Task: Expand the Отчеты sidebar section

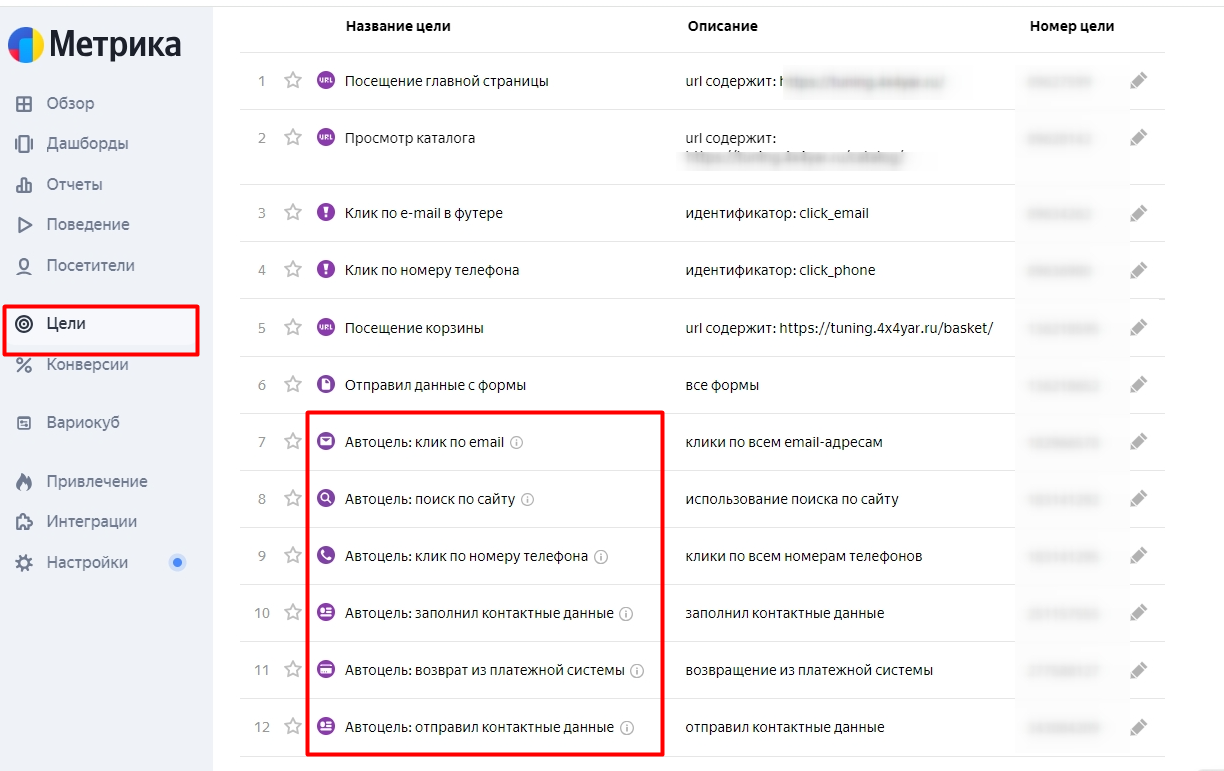Action: (x=74, y=185)
